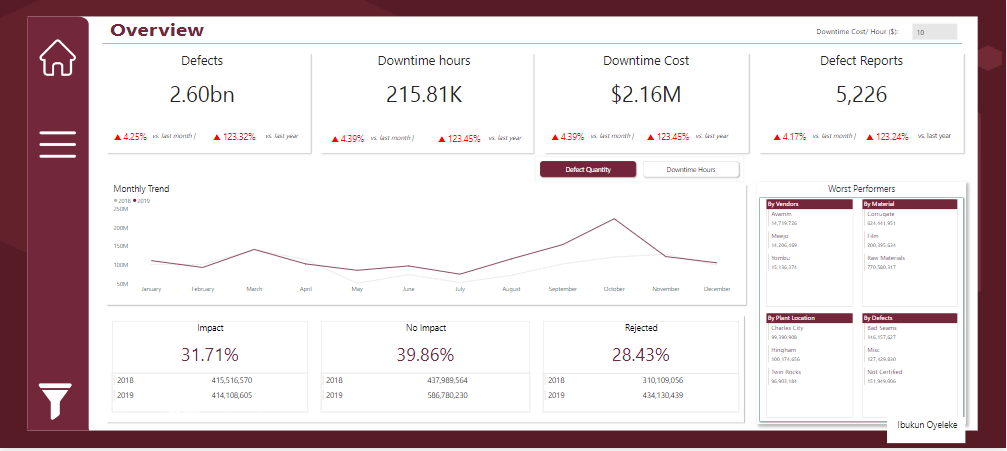
Task: Click the Worst Performers title
Action: (x=861, y=189)
